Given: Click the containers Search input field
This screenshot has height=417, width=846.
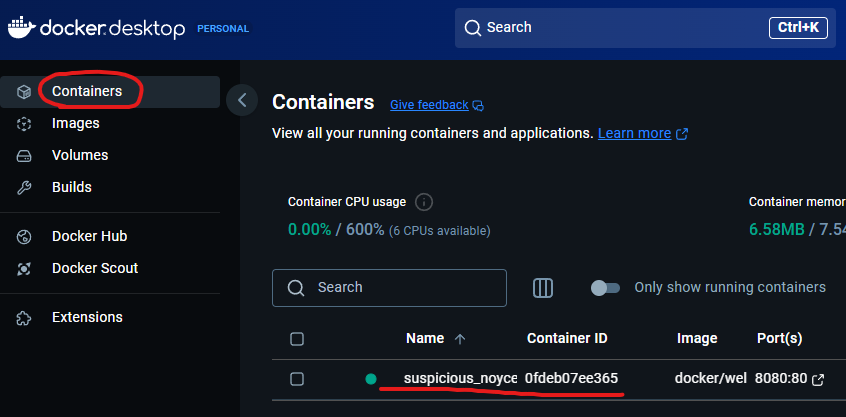Looking at the screenshot, I should coord(390,288).
